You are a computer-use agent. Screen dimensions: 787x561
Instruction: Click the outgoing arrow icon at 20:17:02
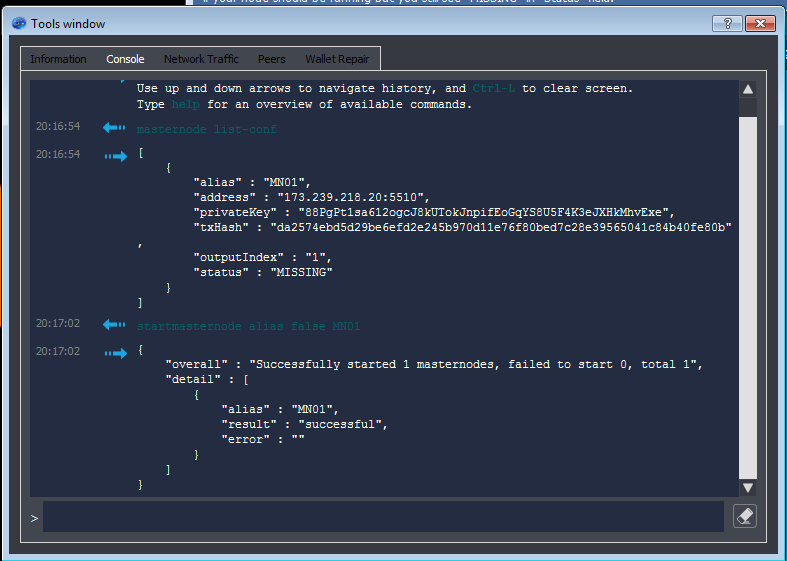click(116, 353)
